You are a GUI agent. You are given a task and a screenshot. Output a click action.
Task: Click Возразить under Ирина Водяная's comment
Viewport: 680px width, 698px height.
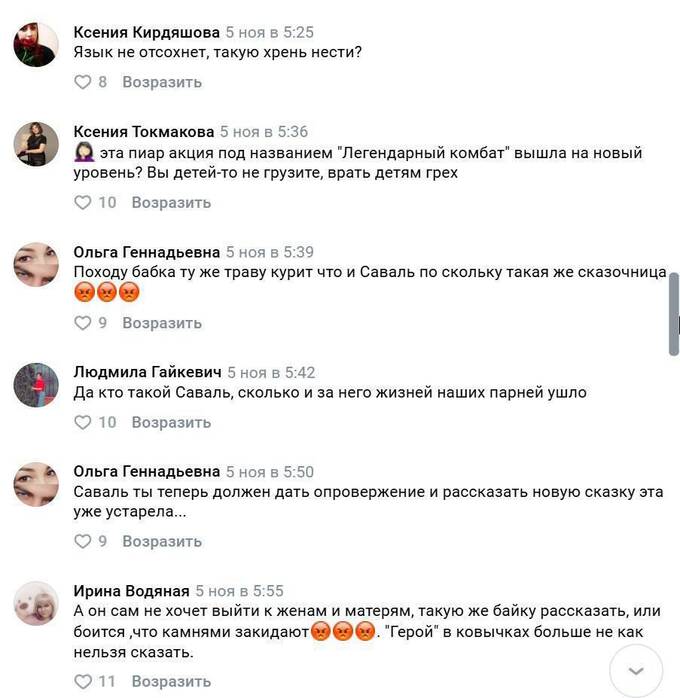pyautogui.click(x=171, y=682)
